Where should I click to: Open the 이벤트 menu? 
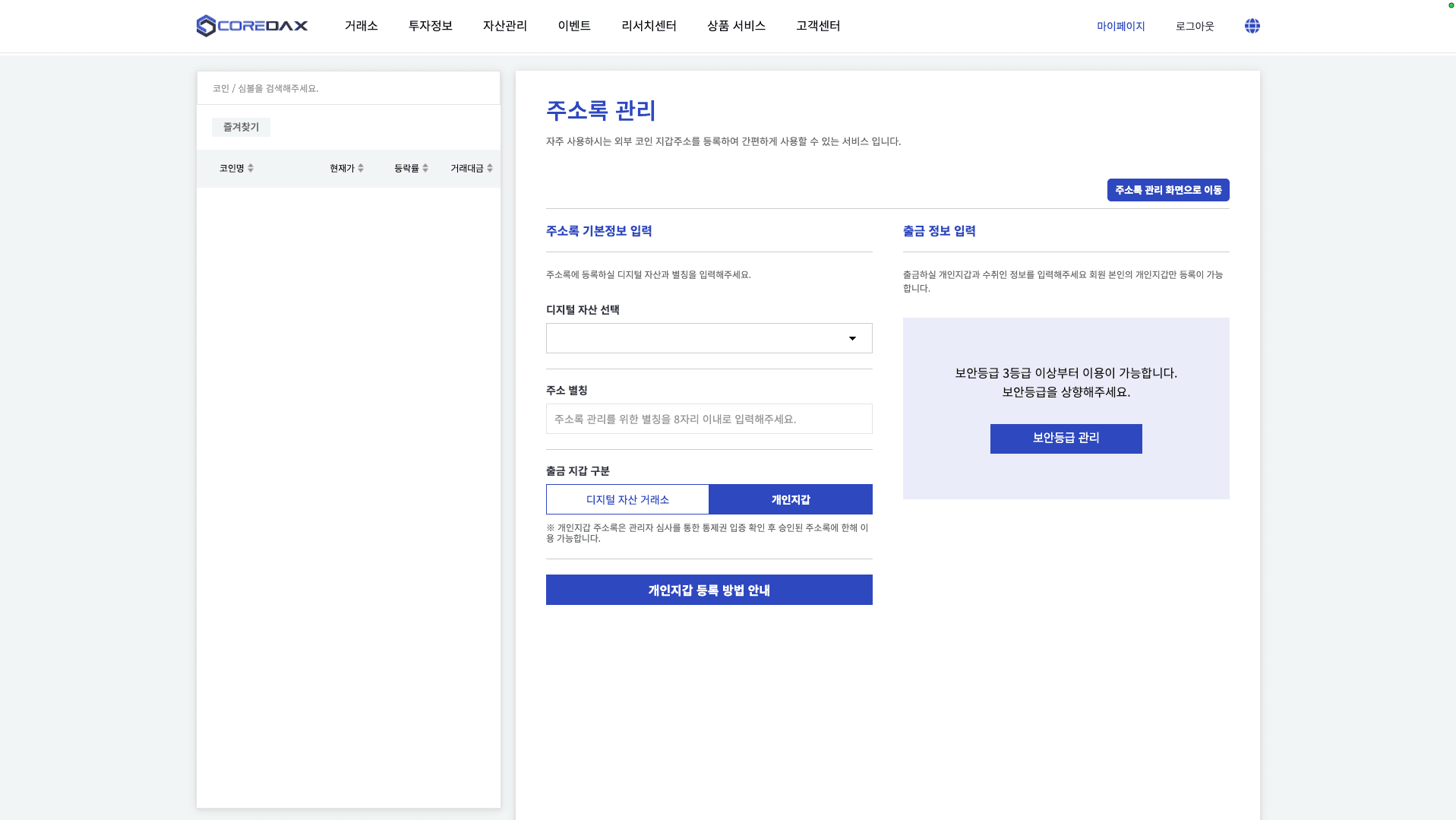(x=574, y=26)
